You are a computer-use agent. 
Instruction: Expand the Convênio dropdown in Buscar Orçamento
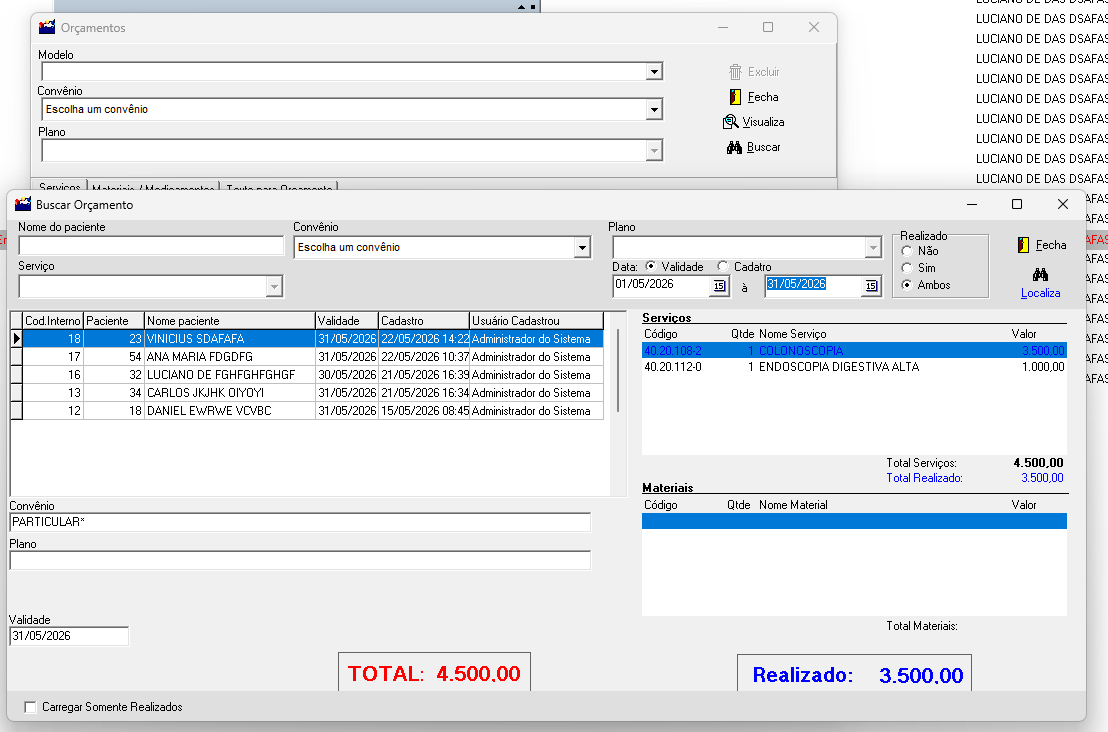pyautogui.click(x=582, y=247)
